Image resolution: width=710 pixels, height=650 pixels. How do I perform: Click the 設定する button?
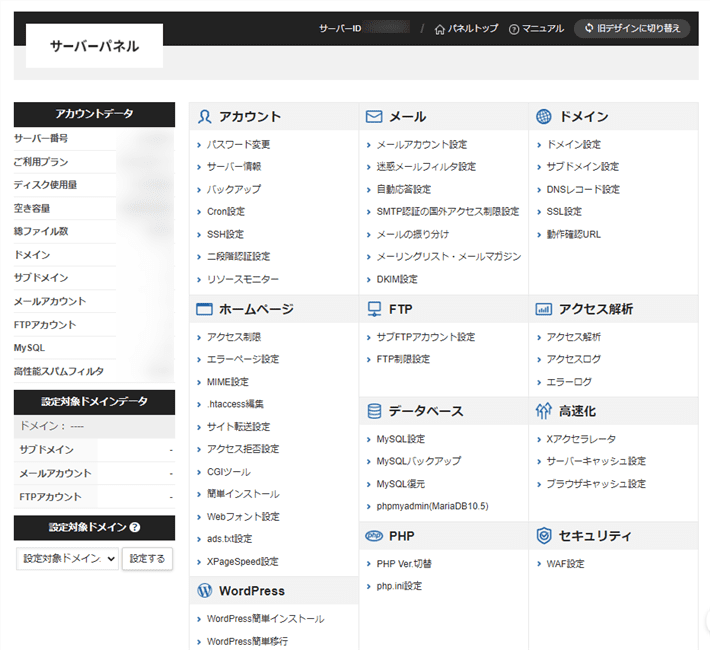tap(147, 559)
